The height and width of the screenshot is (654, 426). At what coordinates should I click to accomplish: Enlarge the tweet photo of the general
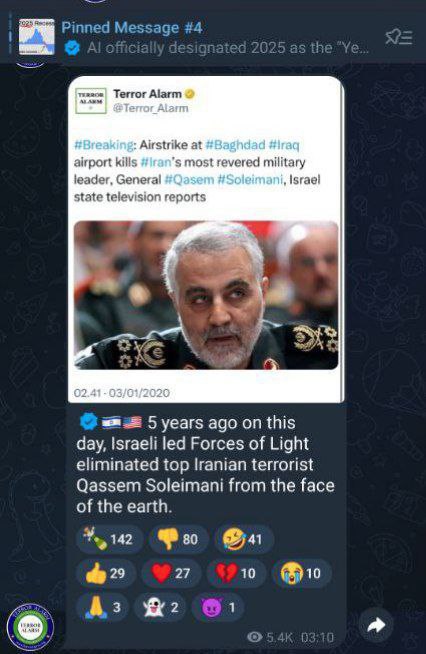pyautogui.click(x=206, y=295)
